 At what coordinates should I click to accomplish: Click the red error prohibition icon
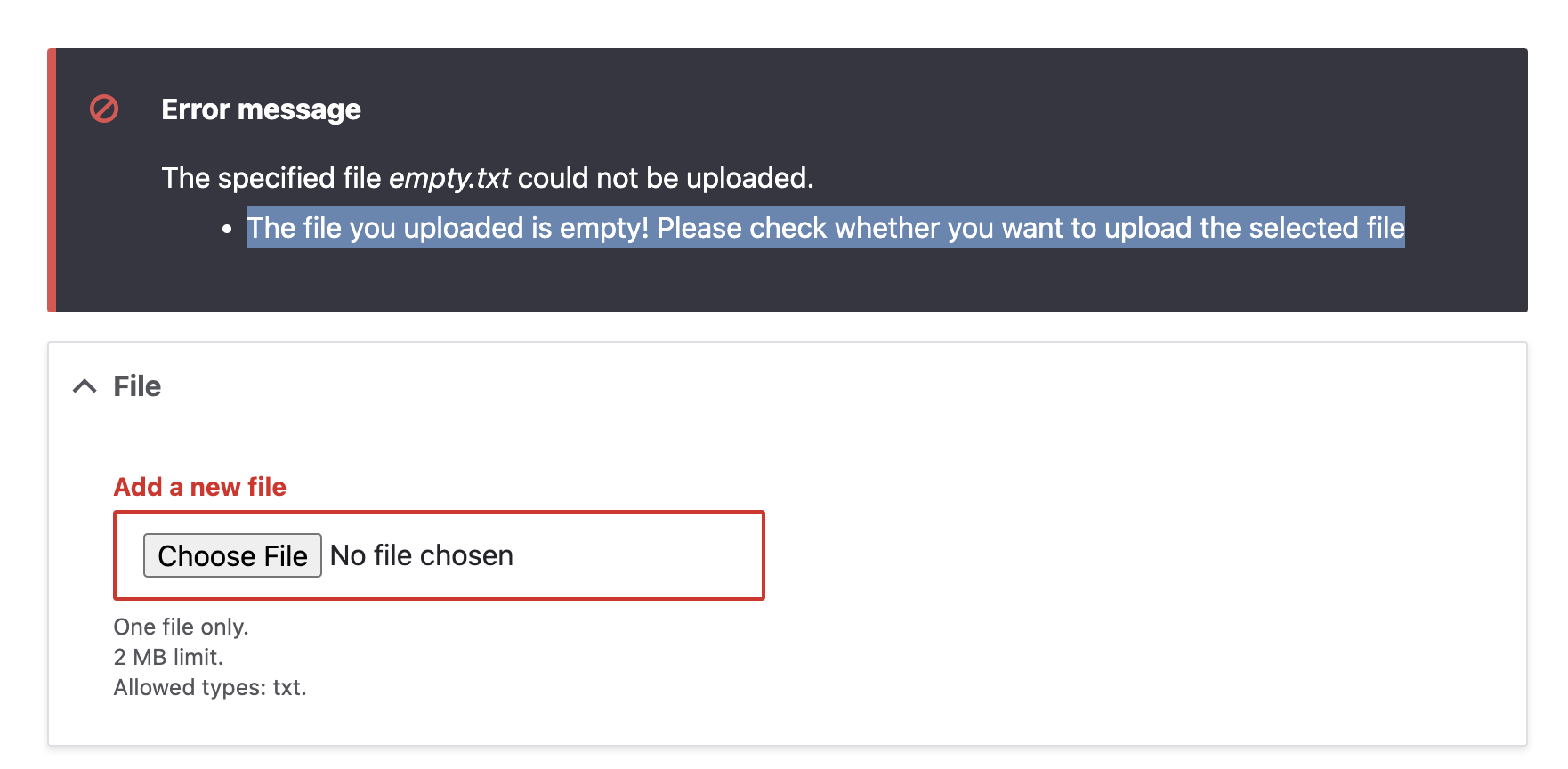(104, 109)
